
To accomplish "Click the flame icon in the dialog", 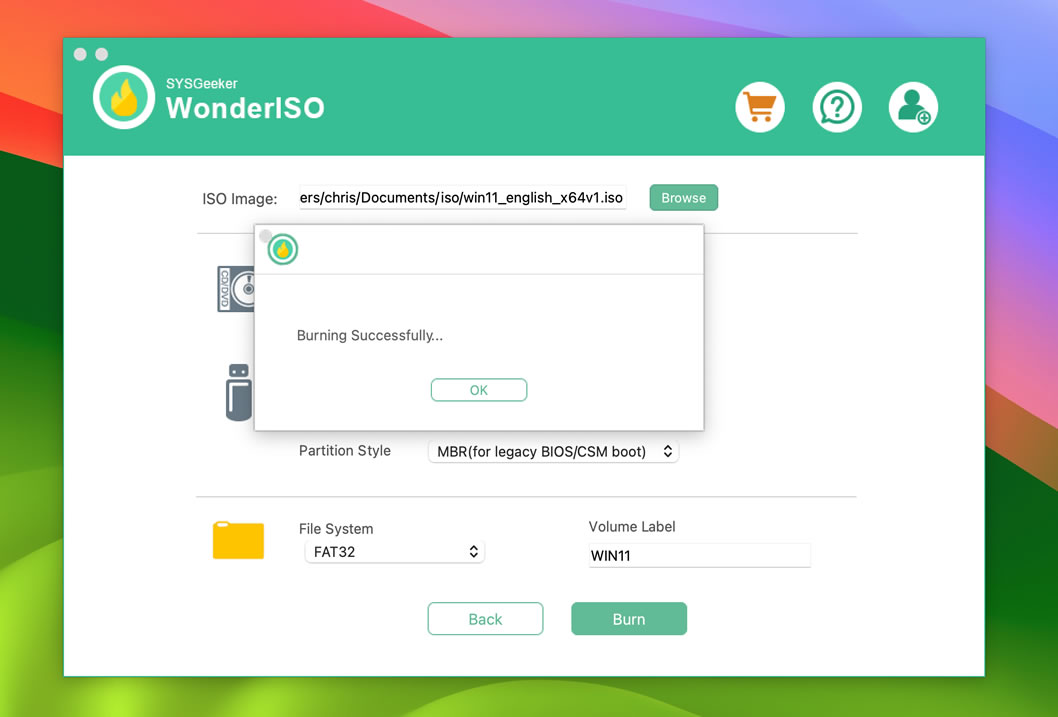I will tap(283, 250).
